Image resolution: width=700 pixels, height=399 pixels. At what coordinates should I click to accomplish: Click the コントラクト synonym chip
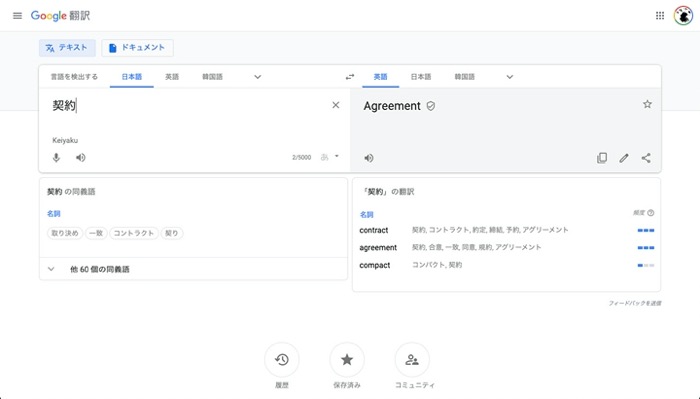click(x=134, y=233)
